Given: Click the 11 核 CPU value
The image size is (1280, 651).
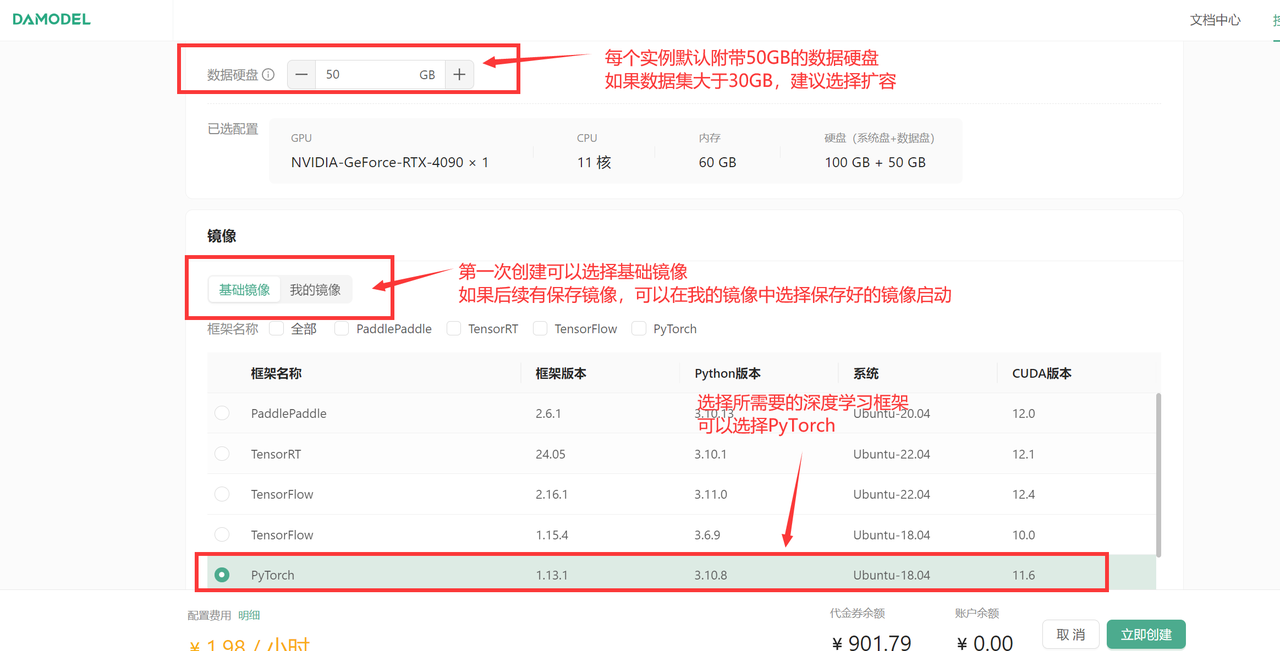Looking at the screenshot, I should (594, 162).
